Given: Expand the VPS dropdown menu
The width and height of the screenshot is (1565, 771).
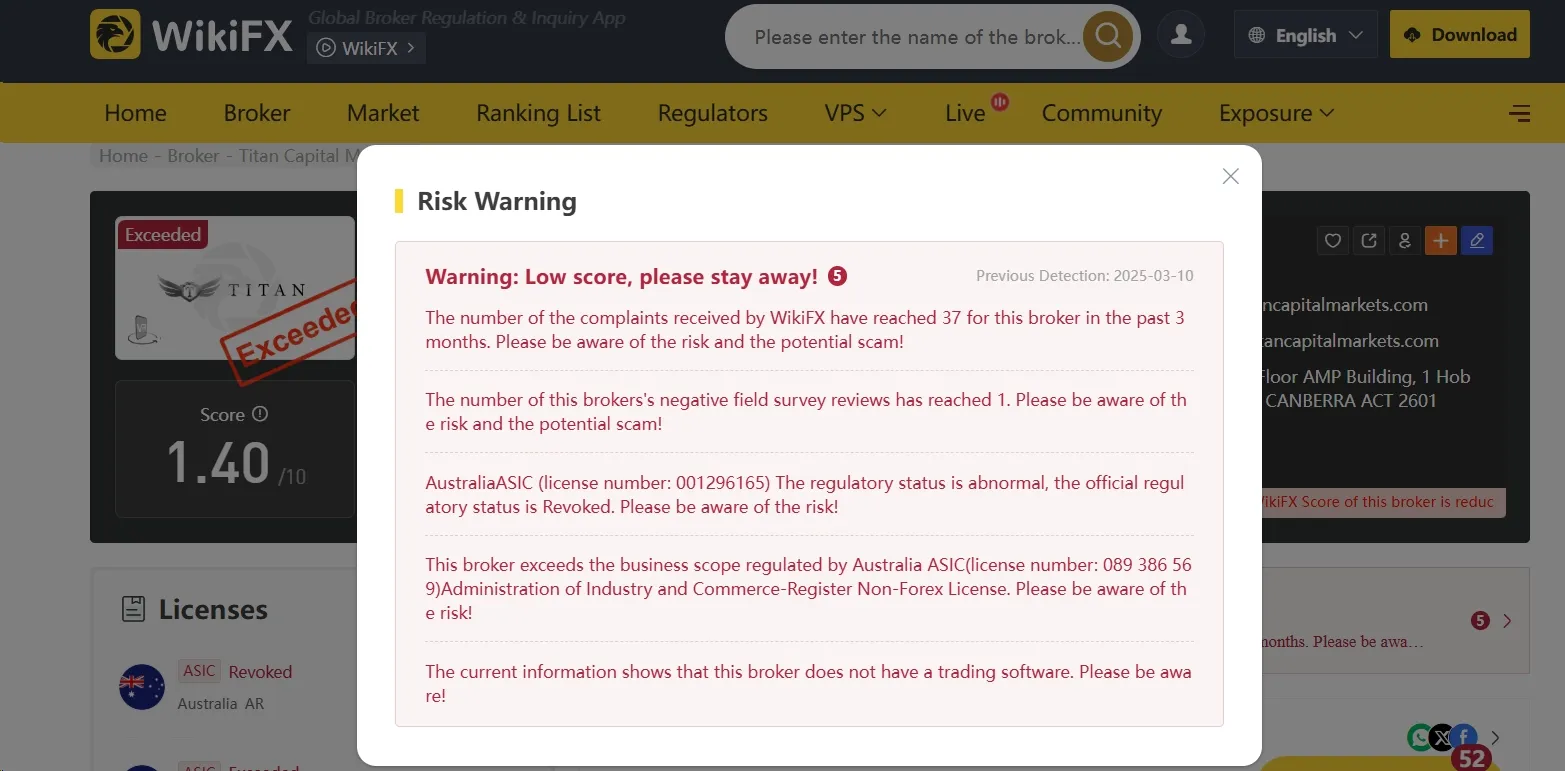Looking at the screenshot, I should click(x=856, y=113).
